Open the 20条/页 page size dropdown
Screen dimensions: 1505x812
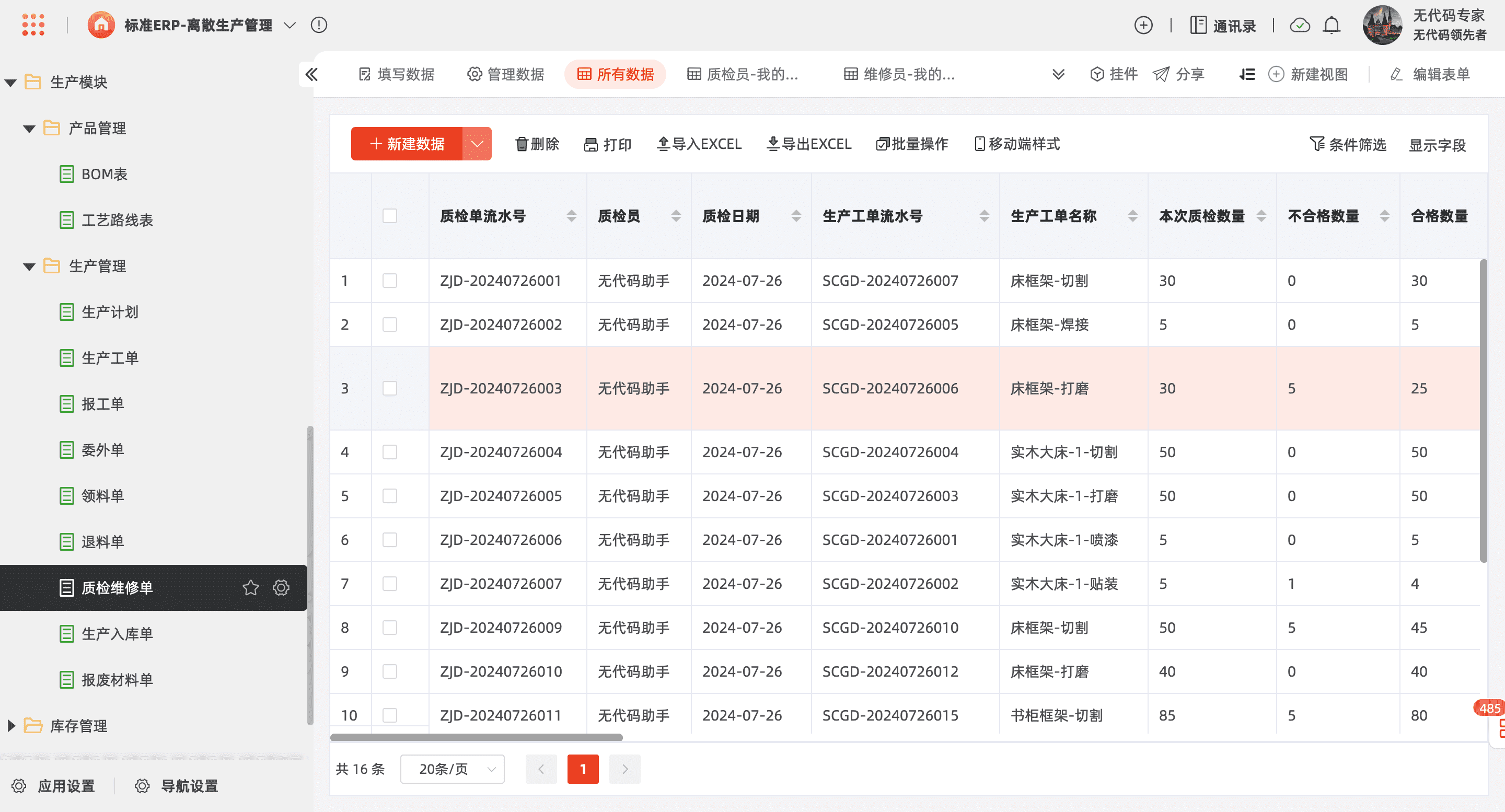click(x=452, y=769)
